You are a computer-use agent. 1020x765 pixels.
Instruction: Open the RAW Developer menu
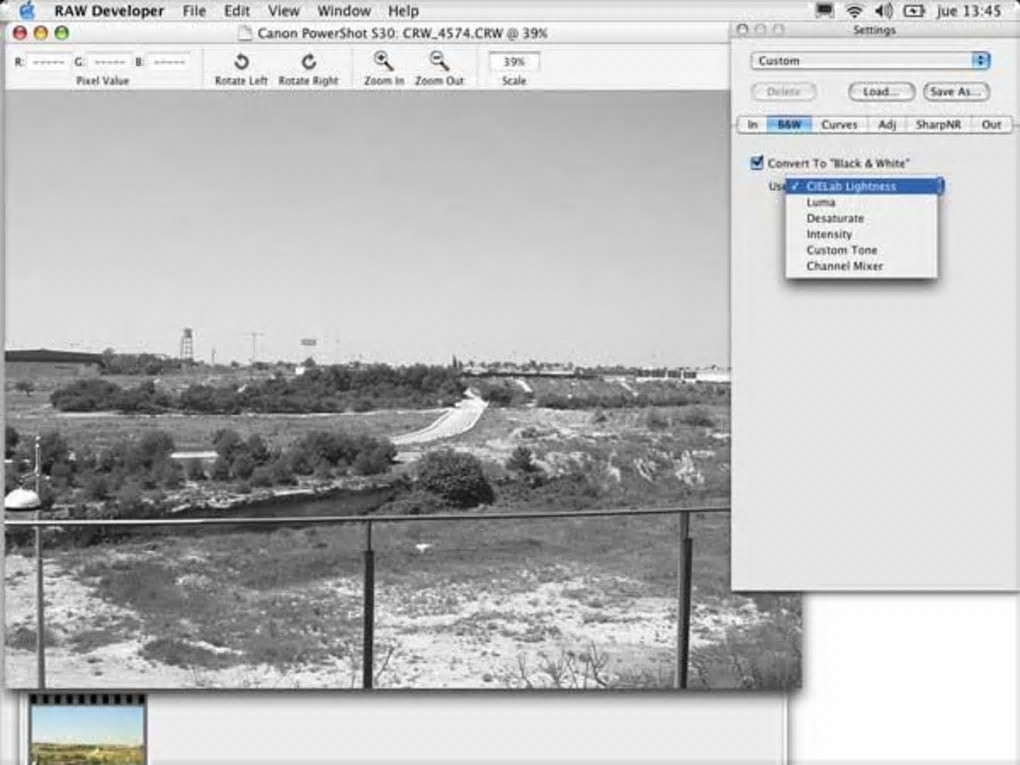(109, 11)
